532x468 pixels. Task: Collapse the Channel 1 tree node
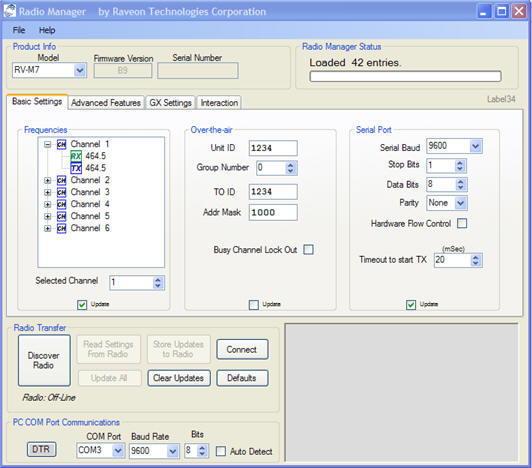click(48, 145)
